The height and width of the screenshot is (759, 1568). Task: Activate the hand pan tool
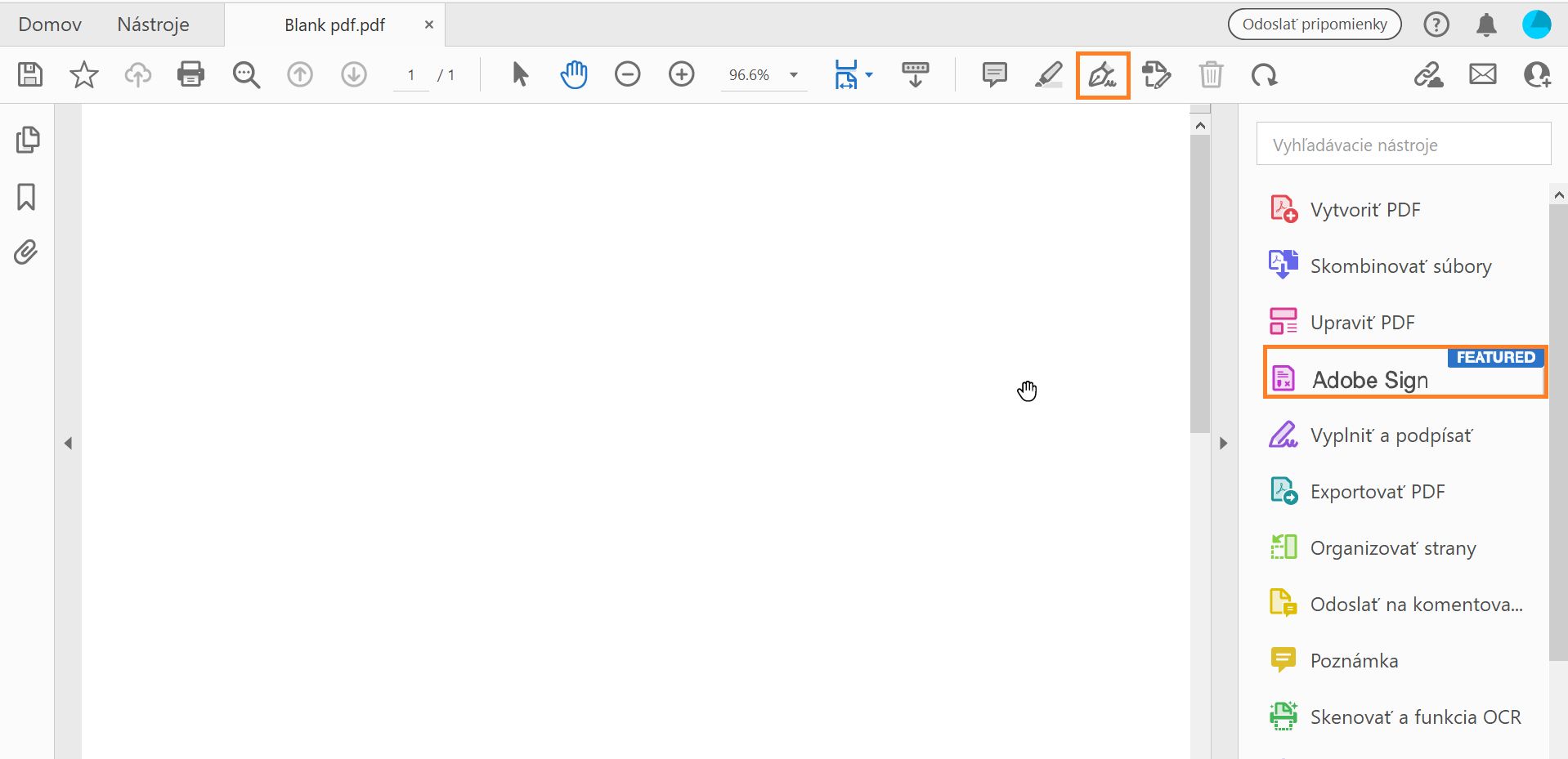(574, 75)
